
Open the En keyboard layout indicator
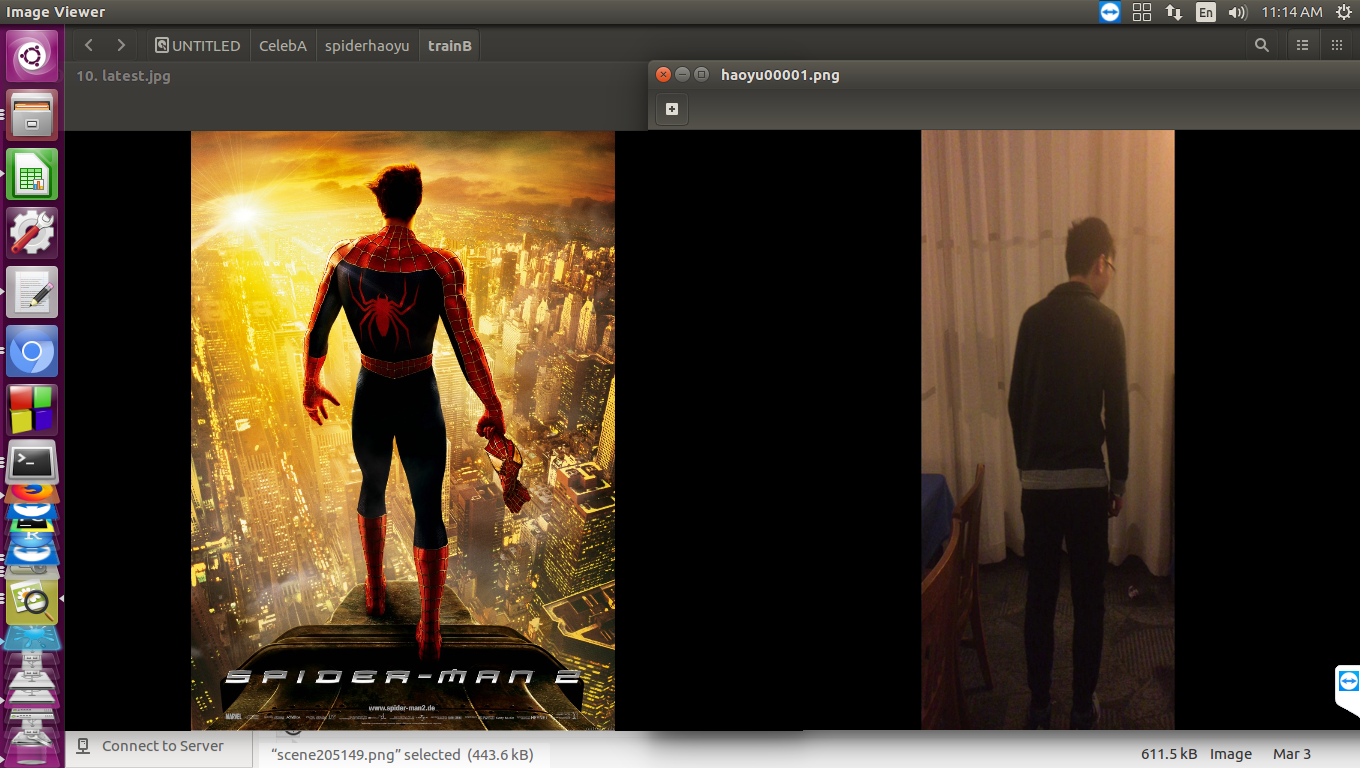(1206, 12)
